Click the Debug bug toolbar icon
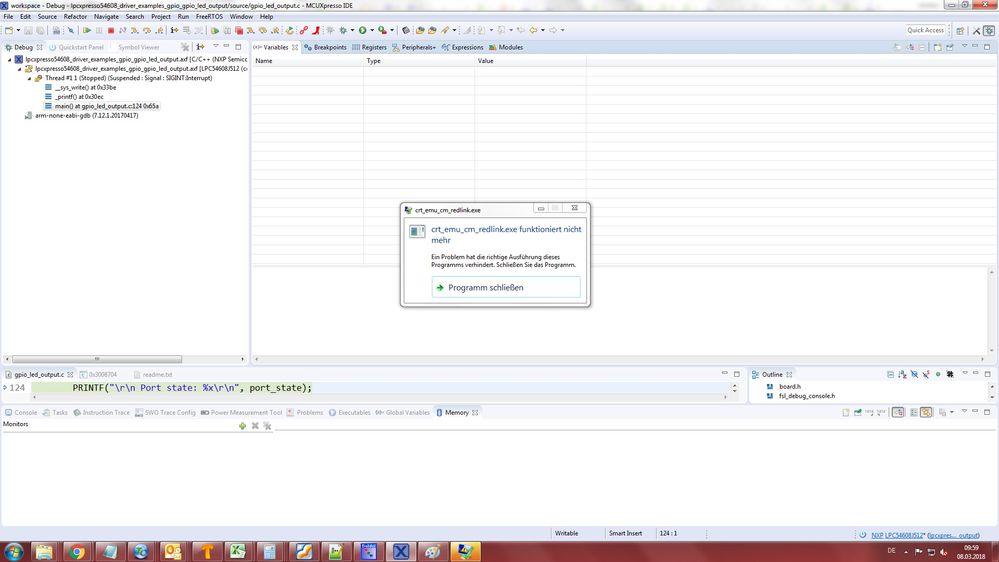The width and height of the screenshot is (999, 562). [343, 30]
